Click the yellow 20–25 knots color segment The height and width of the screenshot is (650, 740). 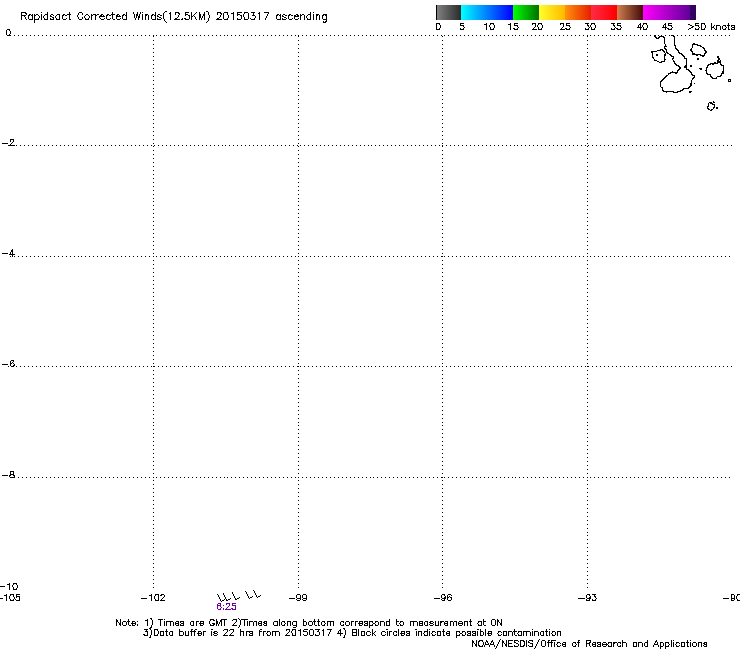click(x=552, y=12)
